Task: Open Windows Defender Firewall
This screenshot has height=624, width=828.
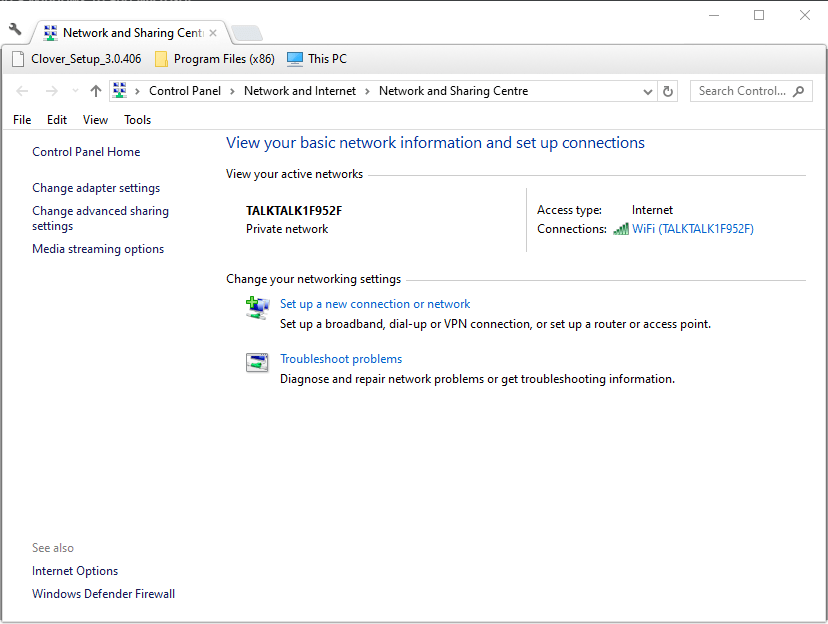Action: click(x=104, y=594)
